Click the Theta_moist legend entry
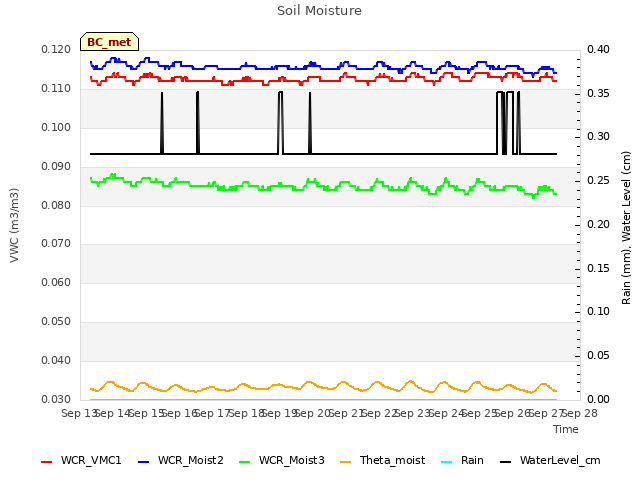The image size is (640, 480). 382,460
